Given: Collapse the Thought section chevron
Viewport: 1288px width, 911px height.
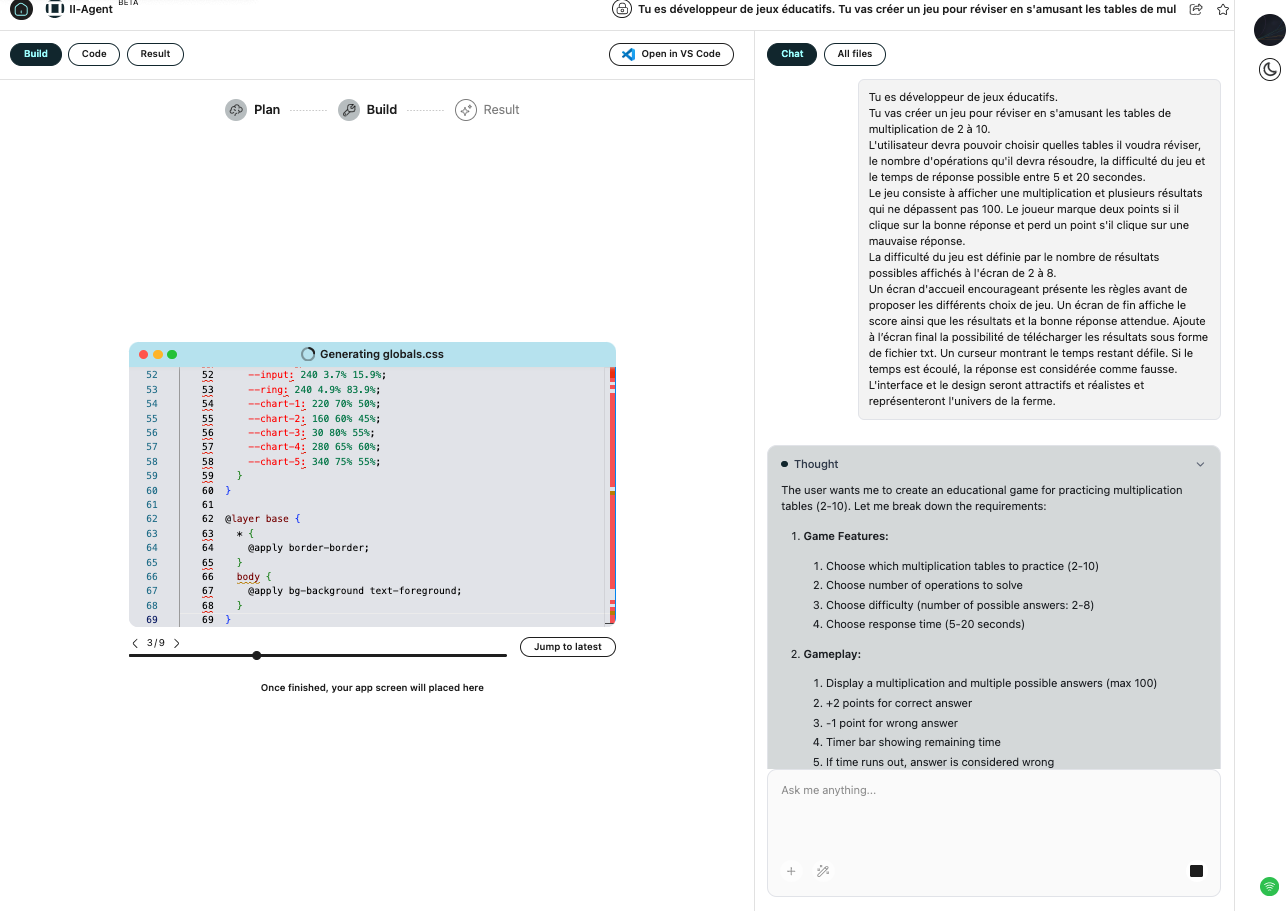Looking at the screenshot, I should pyautogui.click(x=1200, y=464).
